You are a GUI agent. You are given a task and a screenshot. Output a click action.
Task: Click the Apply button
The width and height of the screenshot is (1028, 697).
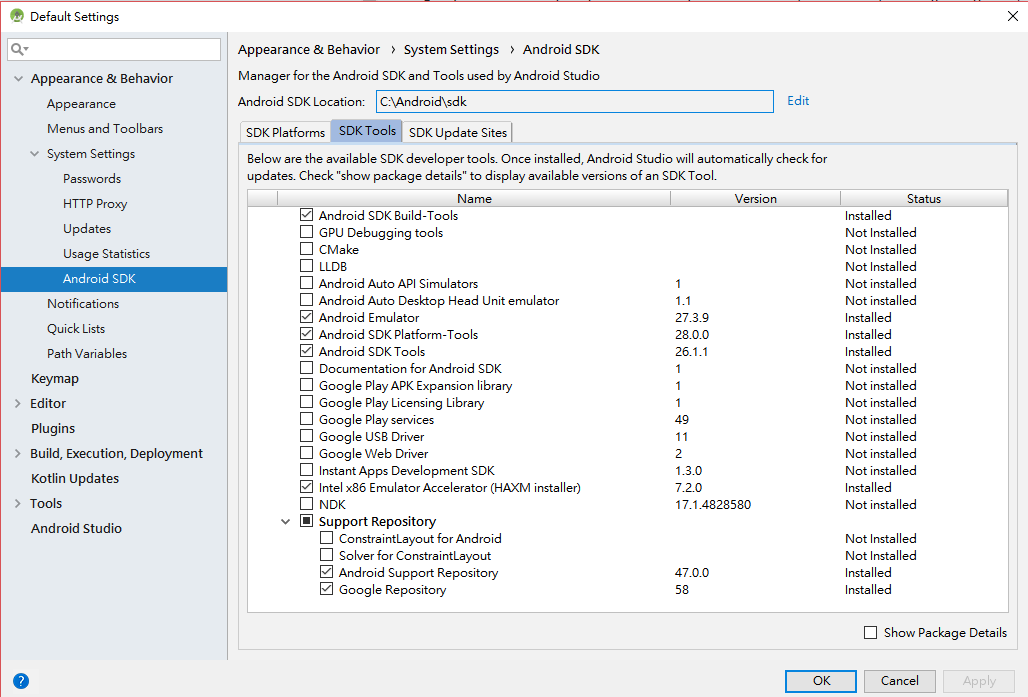pyautogui.click(x=979, y=681)
